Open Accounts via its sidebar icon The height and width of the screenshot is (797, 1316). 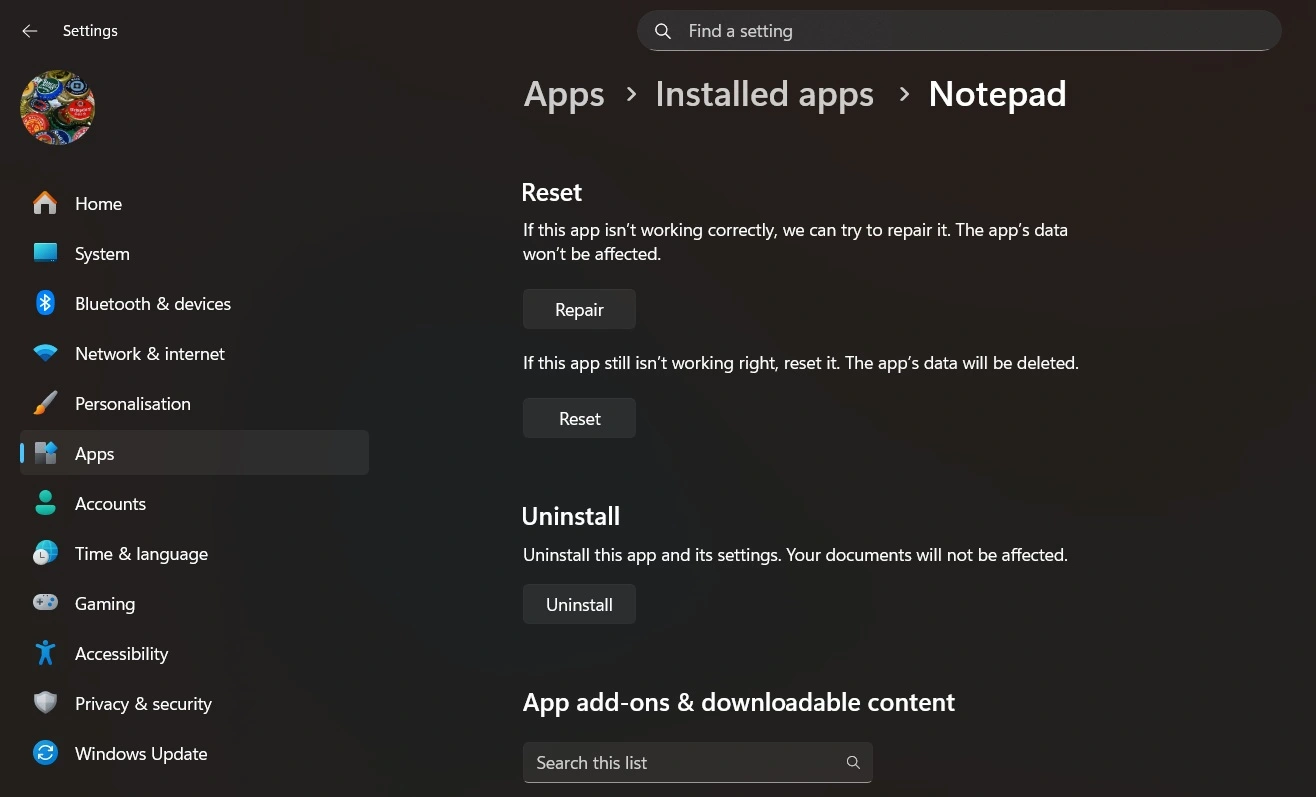coord(45,503)
